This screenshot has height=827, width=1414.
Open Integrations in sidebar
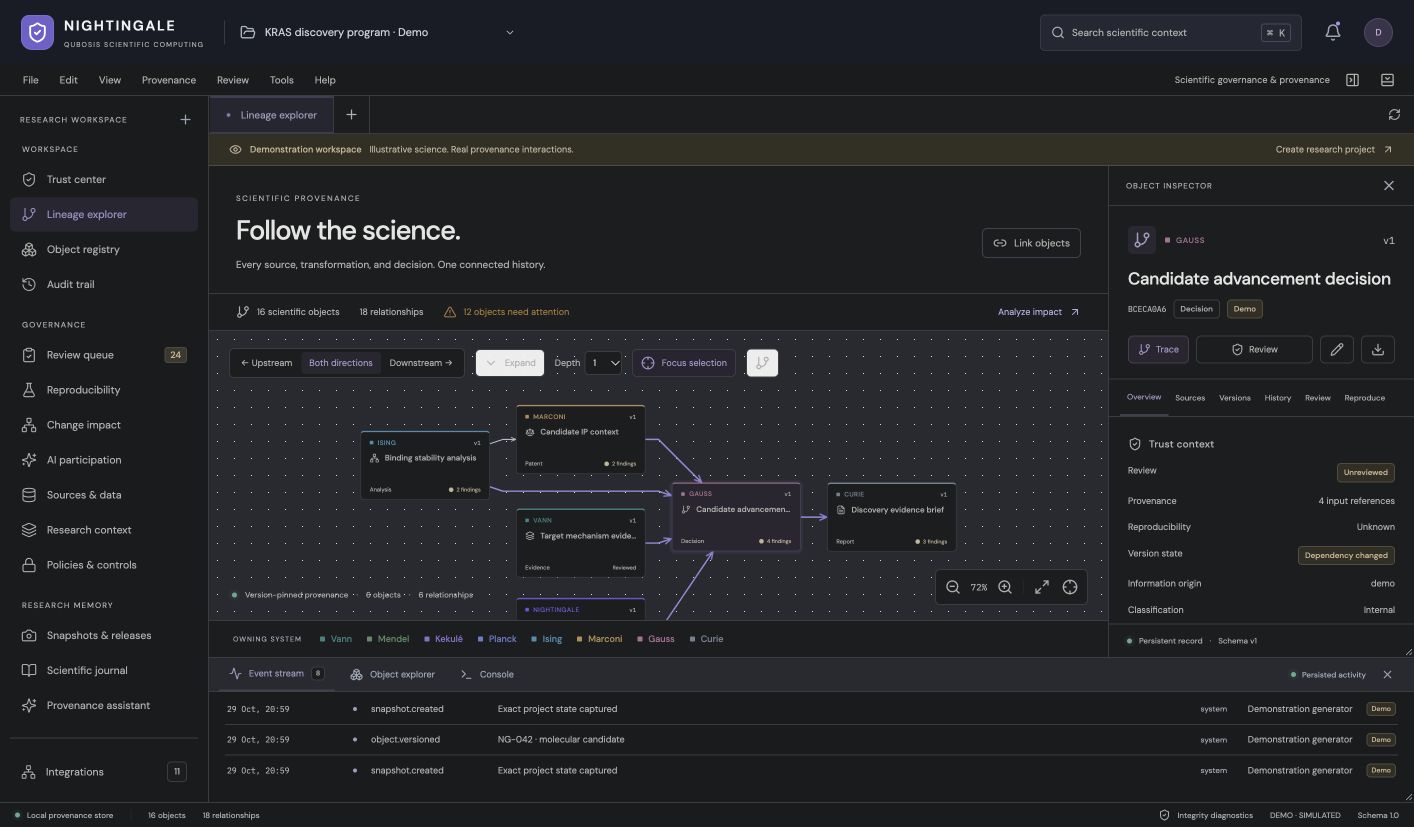pos(104,772)
